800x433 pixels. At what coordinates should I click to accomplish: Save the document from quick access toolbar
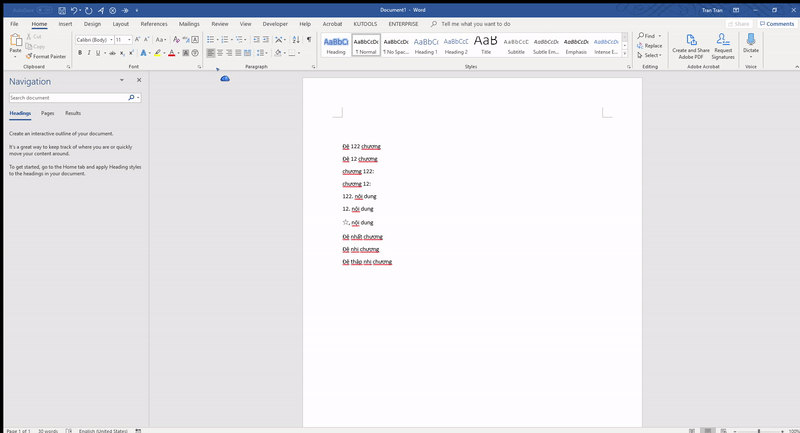coord(62,9)
